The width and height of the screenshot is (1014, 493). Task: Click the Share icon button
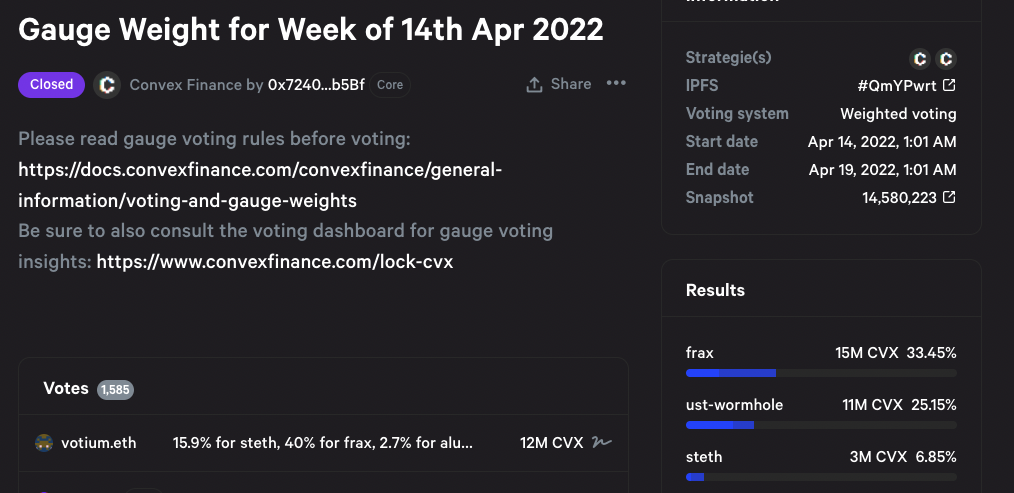pyautogui.click(x=535, y=85)
